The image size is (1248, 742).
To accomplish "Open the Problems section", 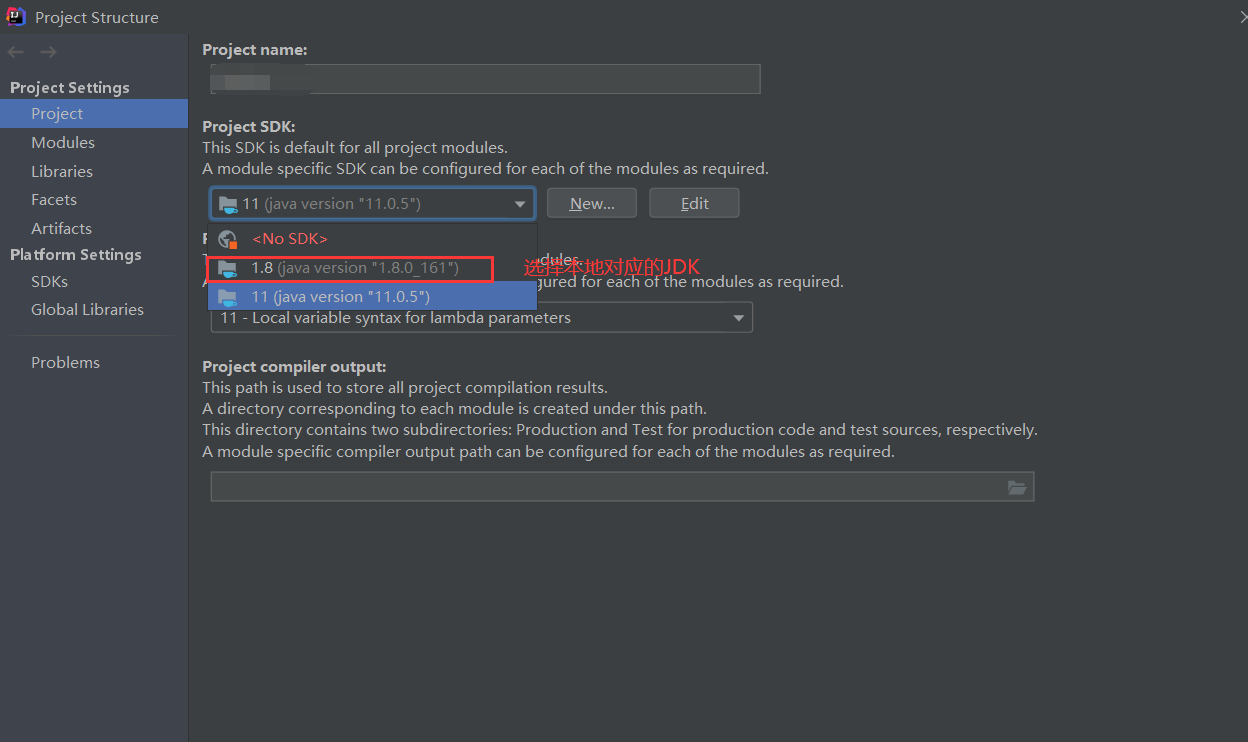I will coord(65,362).
